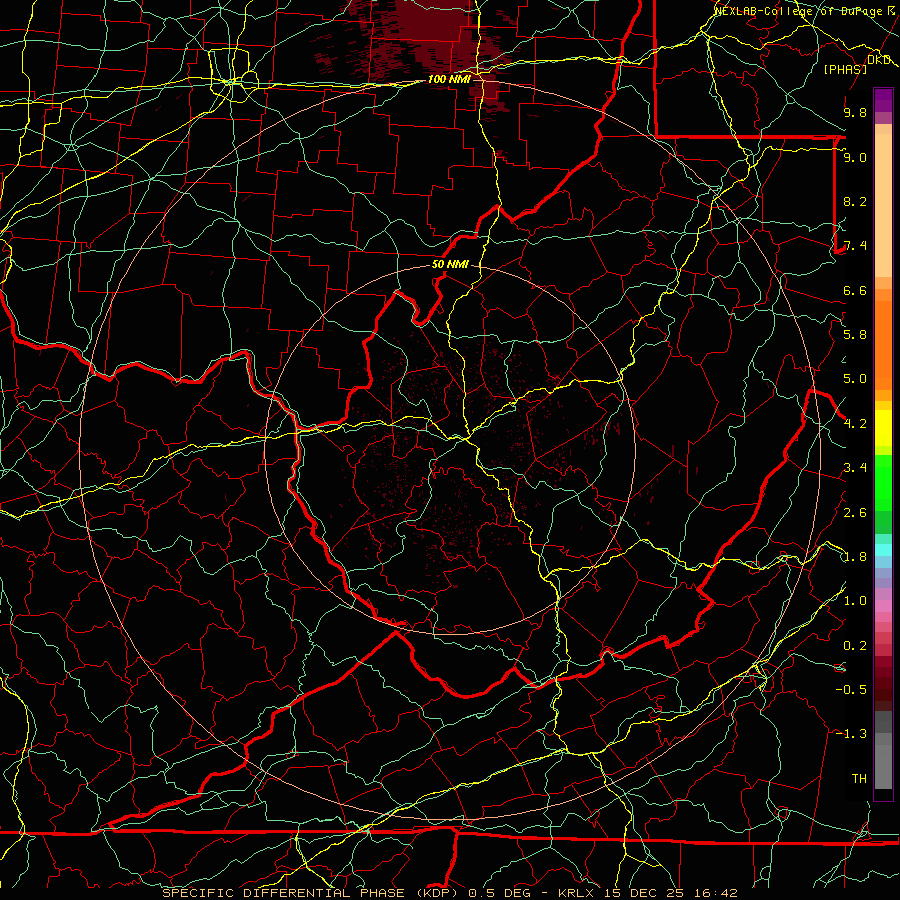This screenshot has width=900, height=900.
Task: Click the 9.0 value on the scale
Action: (855, 157)
